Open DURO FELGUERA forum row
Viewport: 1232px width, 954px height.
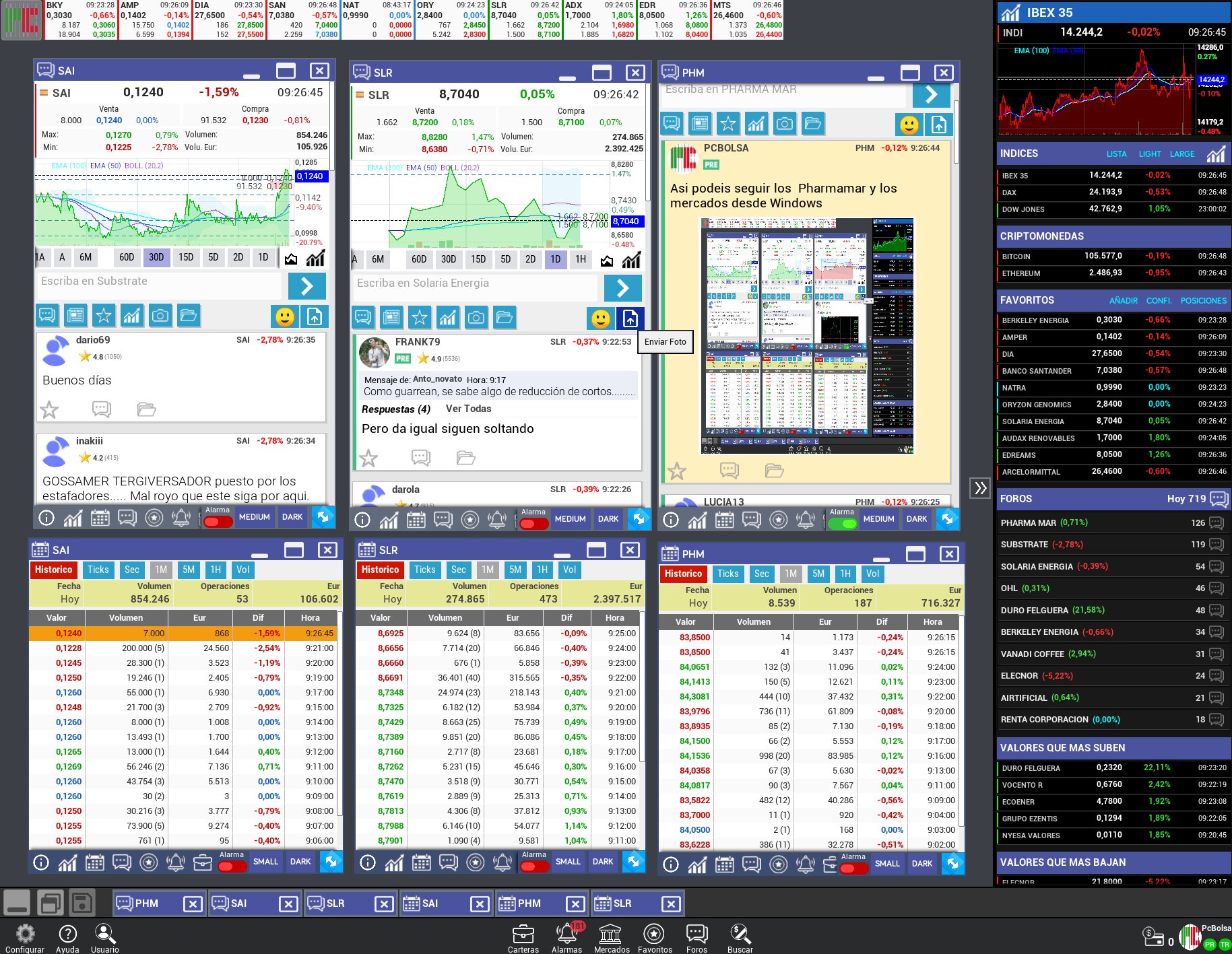(1113, 610)
